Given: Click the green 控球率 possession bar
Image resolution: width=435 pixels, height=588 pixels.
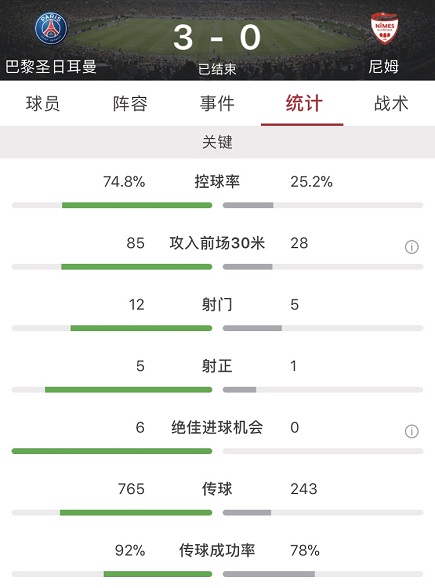Looking at the screenshot, I should point(137,205).
